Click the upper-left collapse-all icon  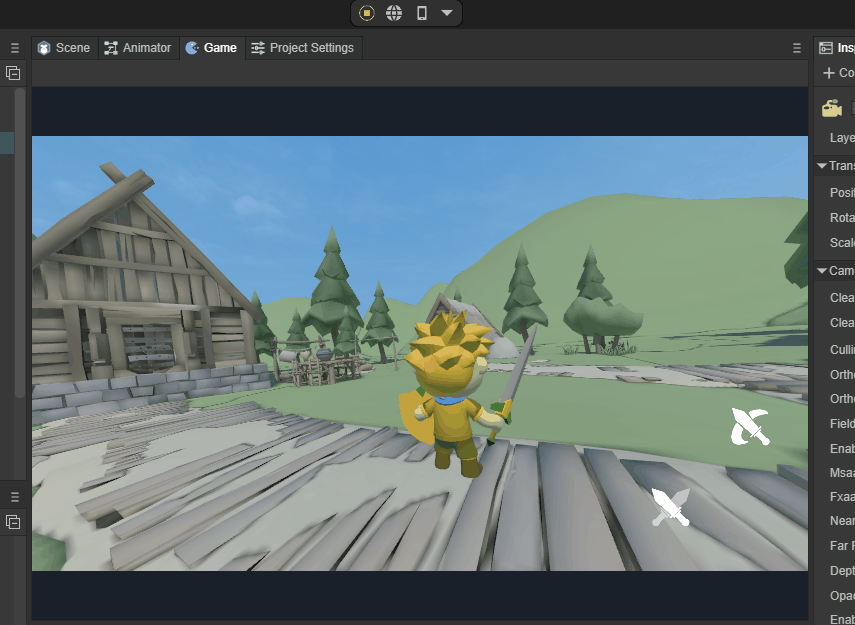coord(13,73)
